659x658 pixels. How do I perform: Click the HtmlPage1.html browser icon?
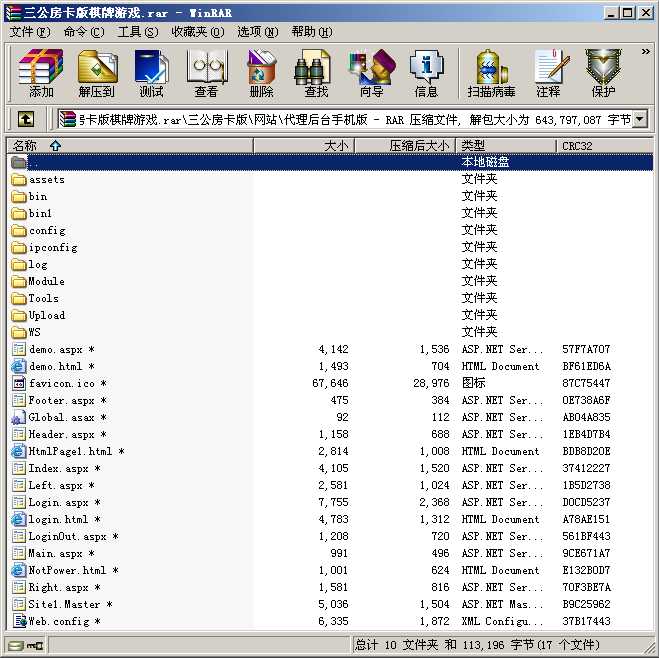coord(19,451)
